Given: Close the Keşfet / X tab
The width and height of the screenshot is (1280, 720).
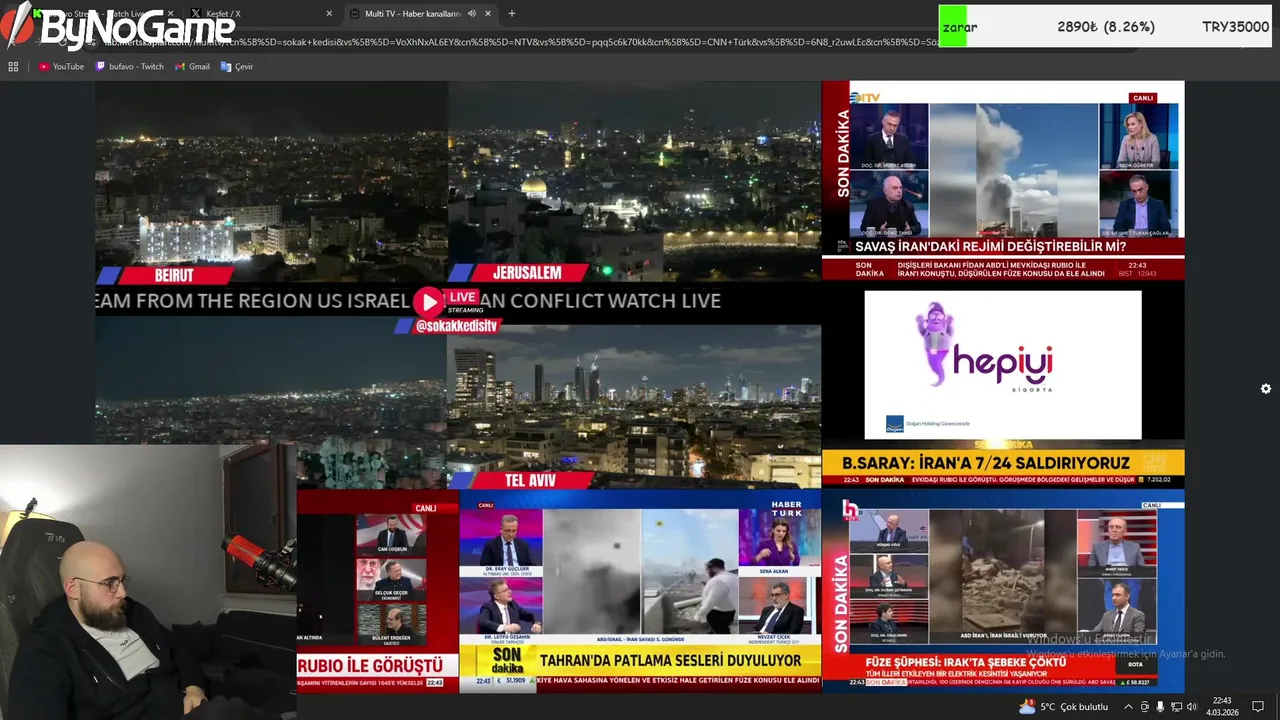Looking at the screenshot, I should pos(329,14).
